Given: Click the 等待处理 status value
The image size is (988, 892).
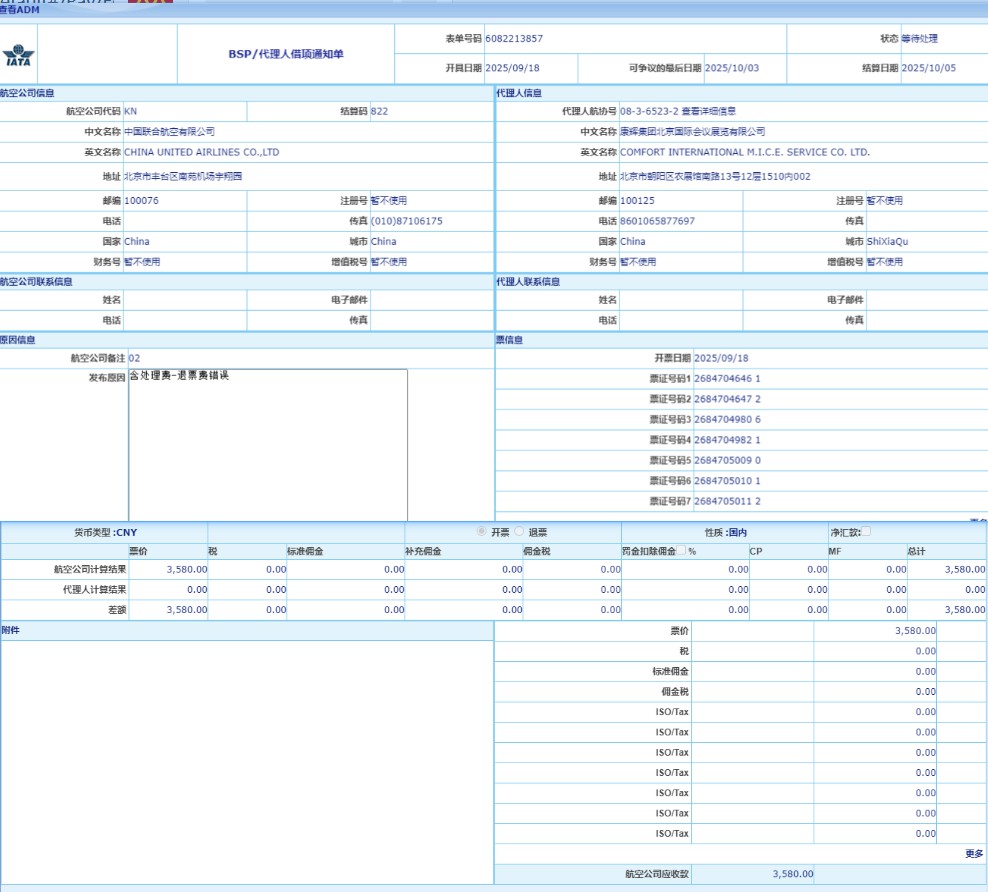Looking at the screenshot, I should [919, 39].
